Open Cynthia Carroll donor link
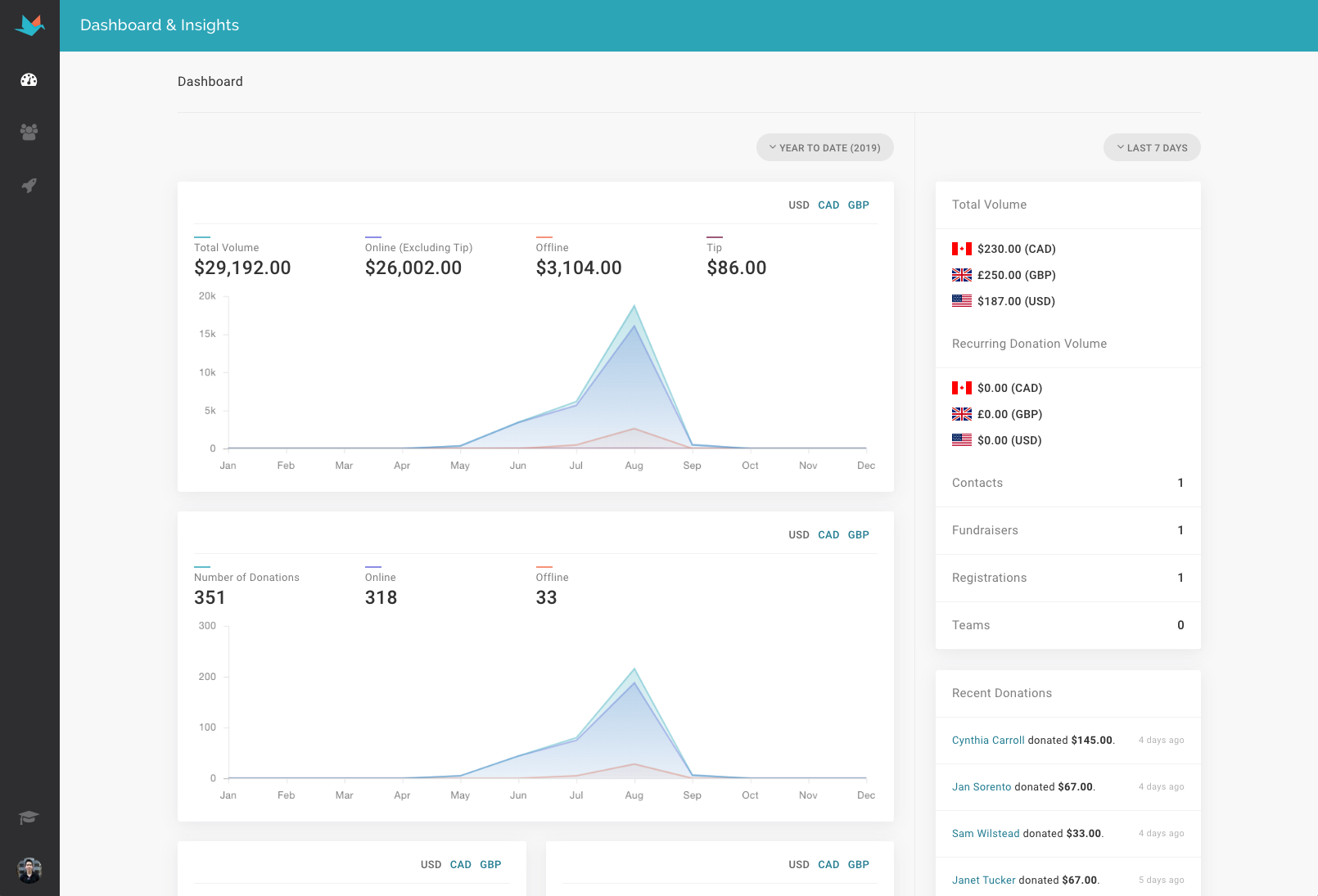Image resolution: width=1318 pixels, height=896 pixels. coord(988,741)
